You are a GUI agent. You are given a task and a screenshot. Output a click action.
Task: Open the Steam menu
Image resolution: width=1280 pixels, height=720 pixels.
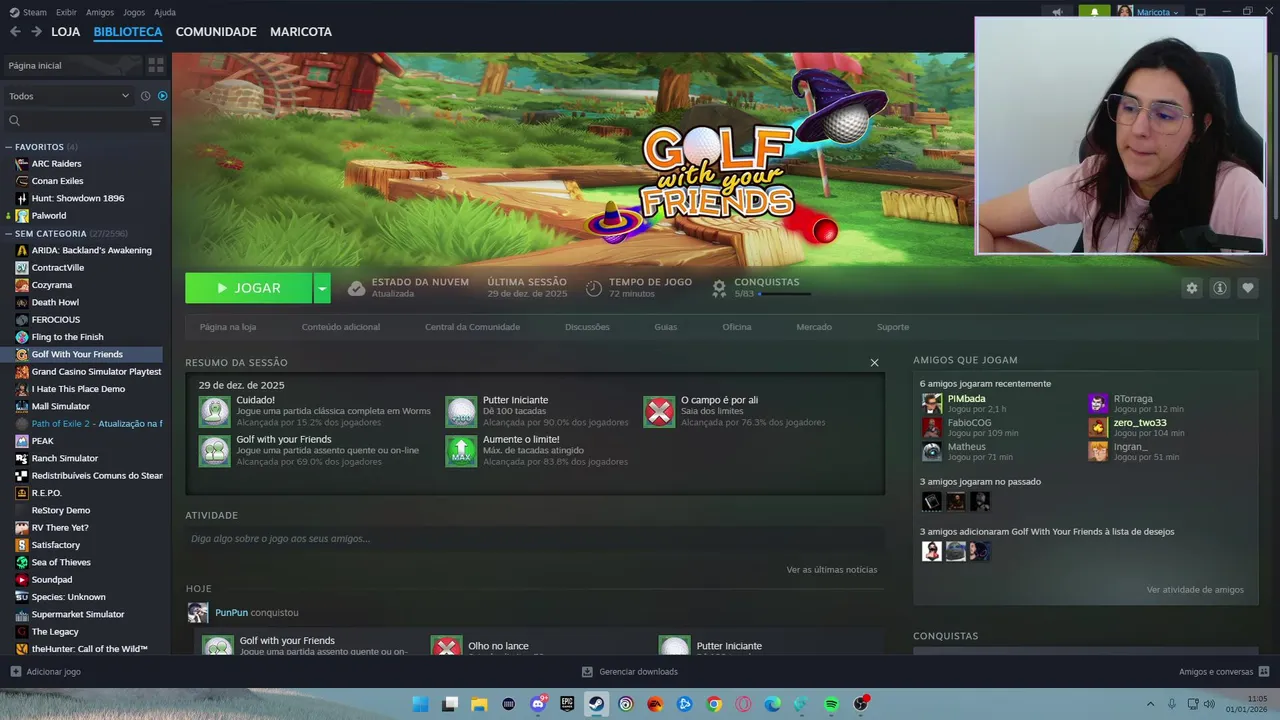coord(29,12)
